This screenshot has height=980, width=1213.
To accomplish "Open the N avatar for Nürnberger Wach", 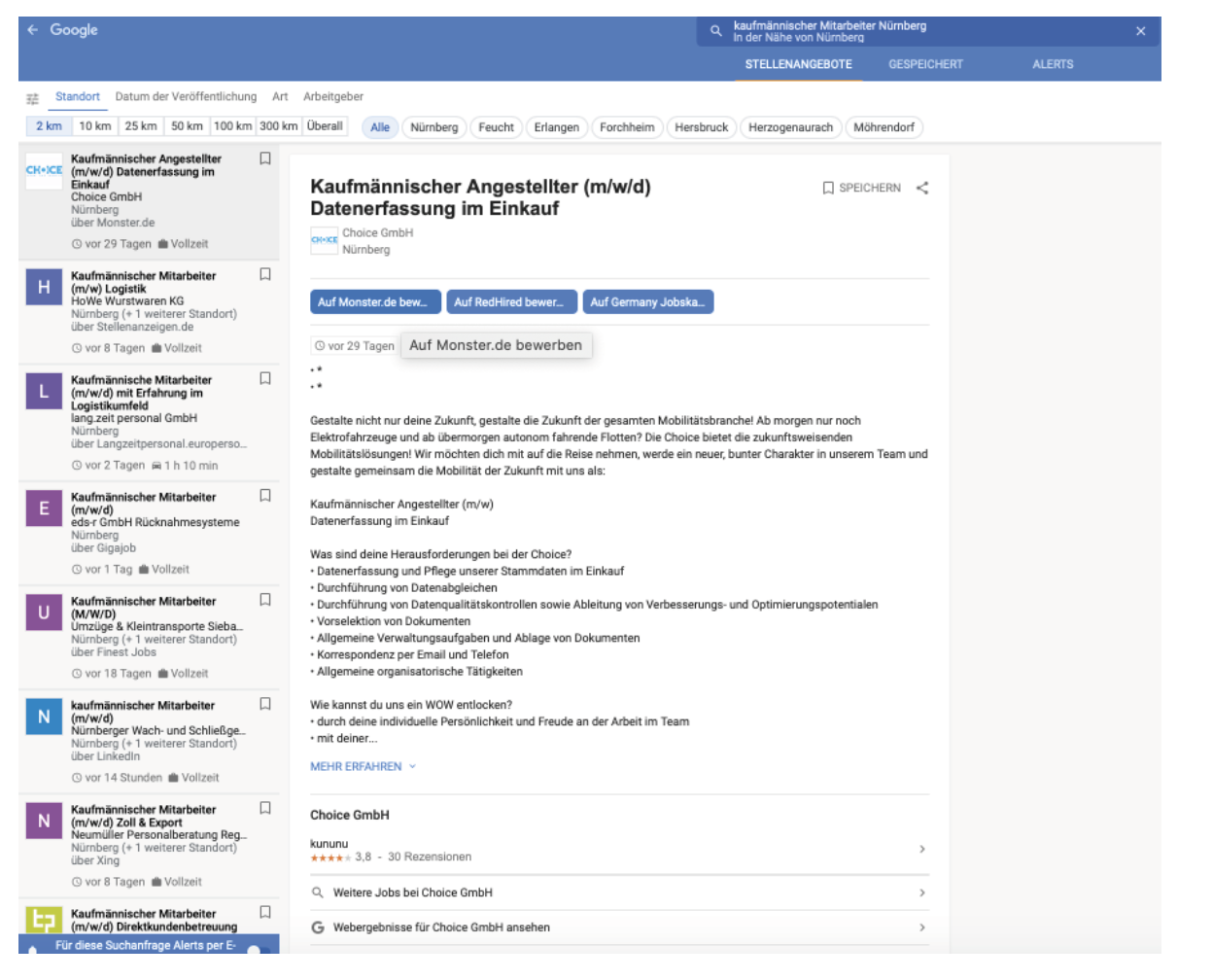I will [44, 717].
